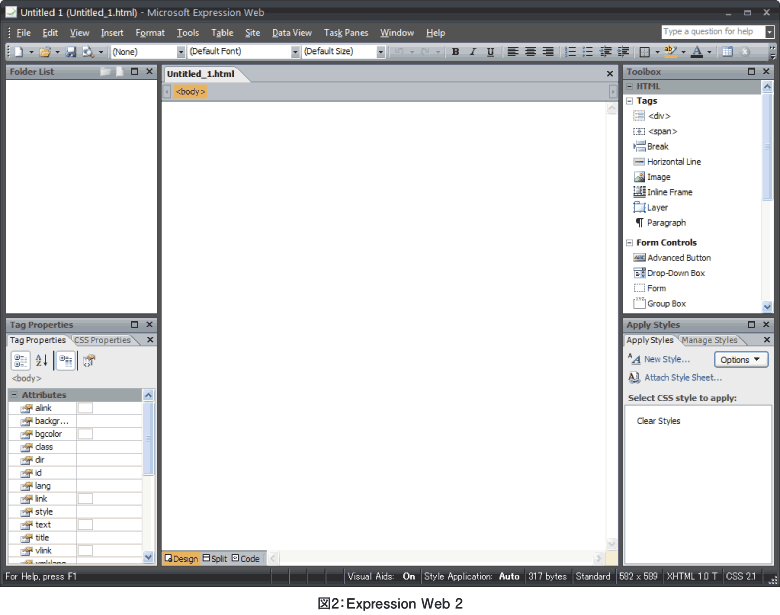Switch to the CSS Properties tab
Viewport: 780px width, 615px height.
pyautogui.click(x=102, y=340)
